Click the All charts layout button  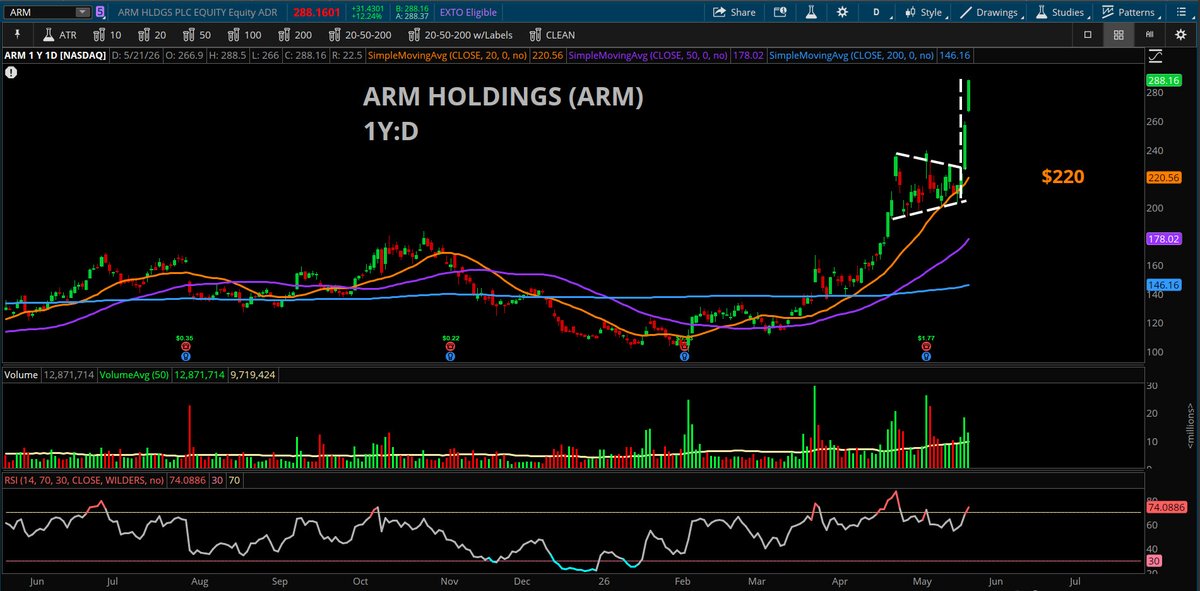[1150, 34]
